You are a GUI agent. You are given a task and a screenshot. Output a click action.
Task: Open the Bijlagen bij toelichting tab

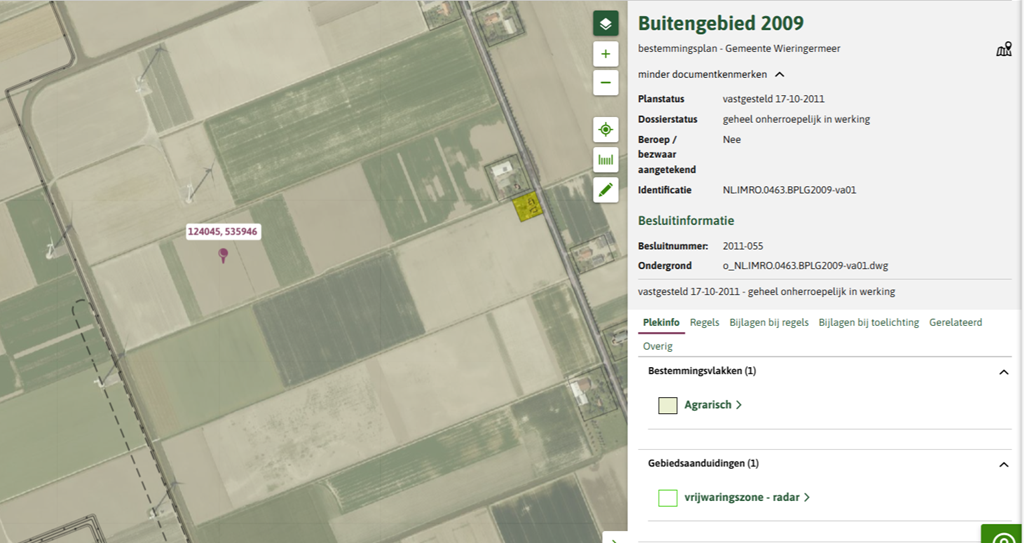point(868,322)
